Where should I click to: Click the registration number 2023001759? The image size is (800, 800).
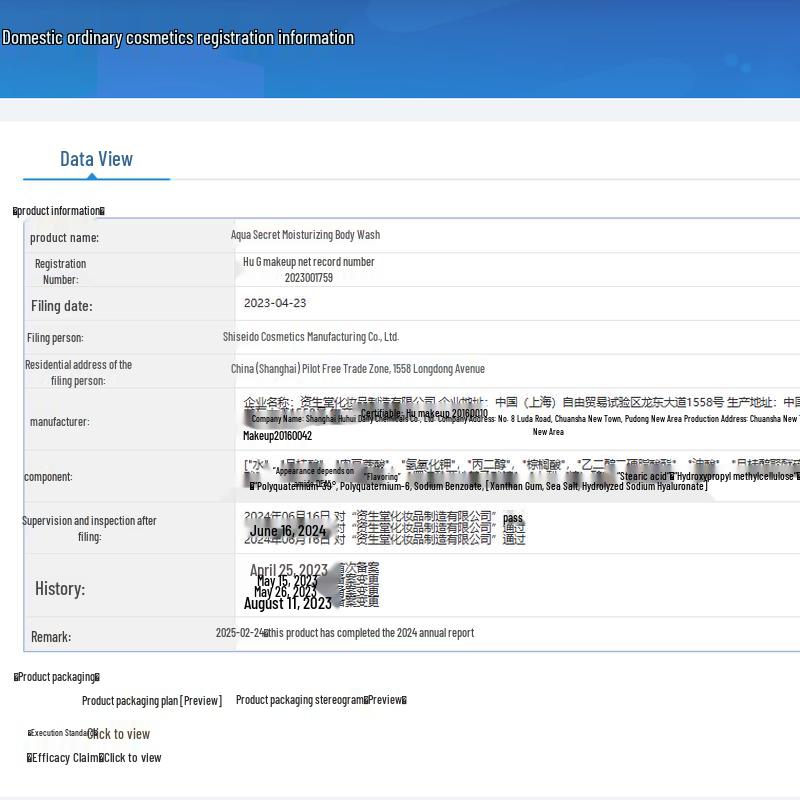(x=308, y=278)
